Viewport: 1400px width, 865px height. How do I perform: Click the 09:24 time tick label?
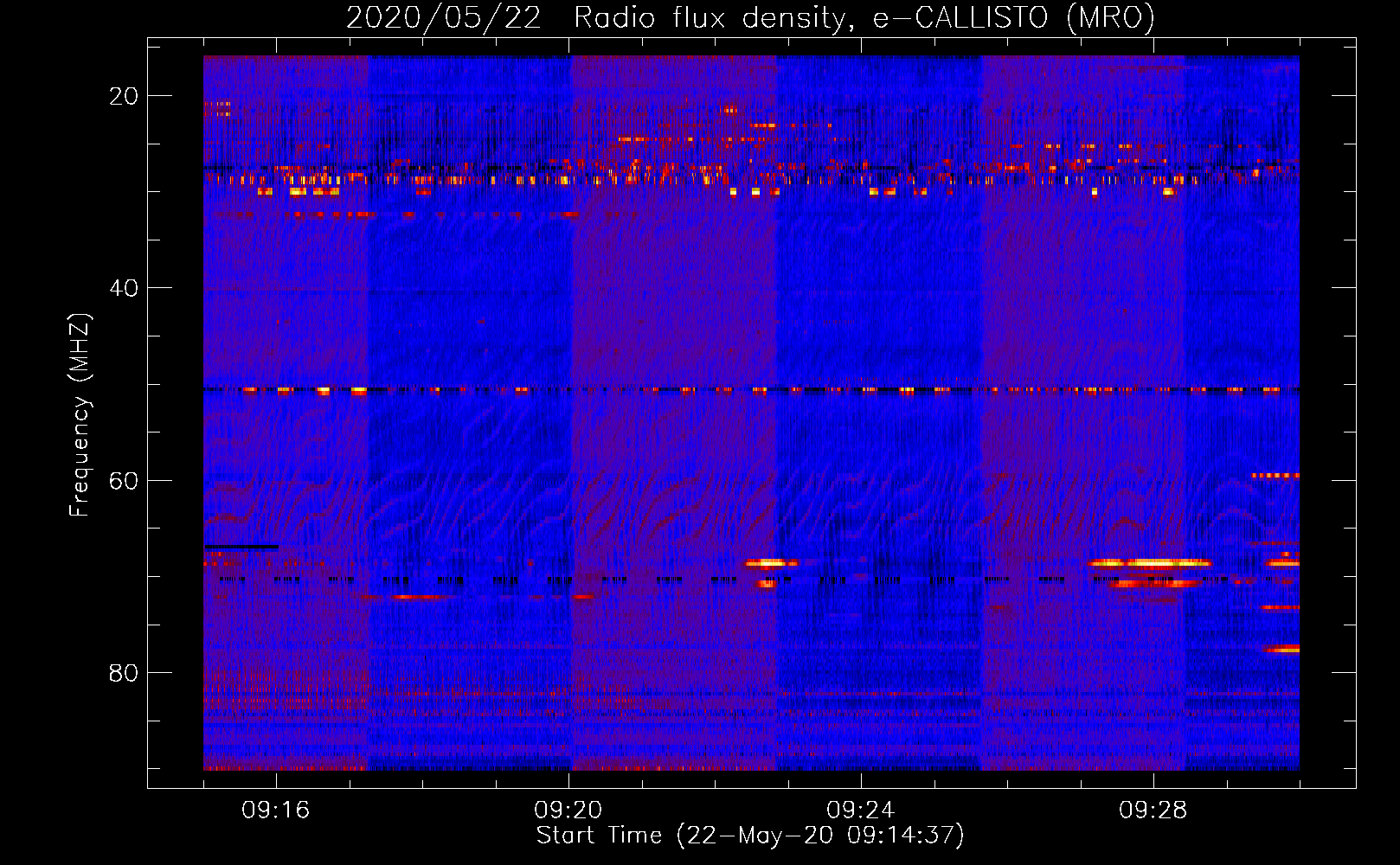click(x=861, y=811)
